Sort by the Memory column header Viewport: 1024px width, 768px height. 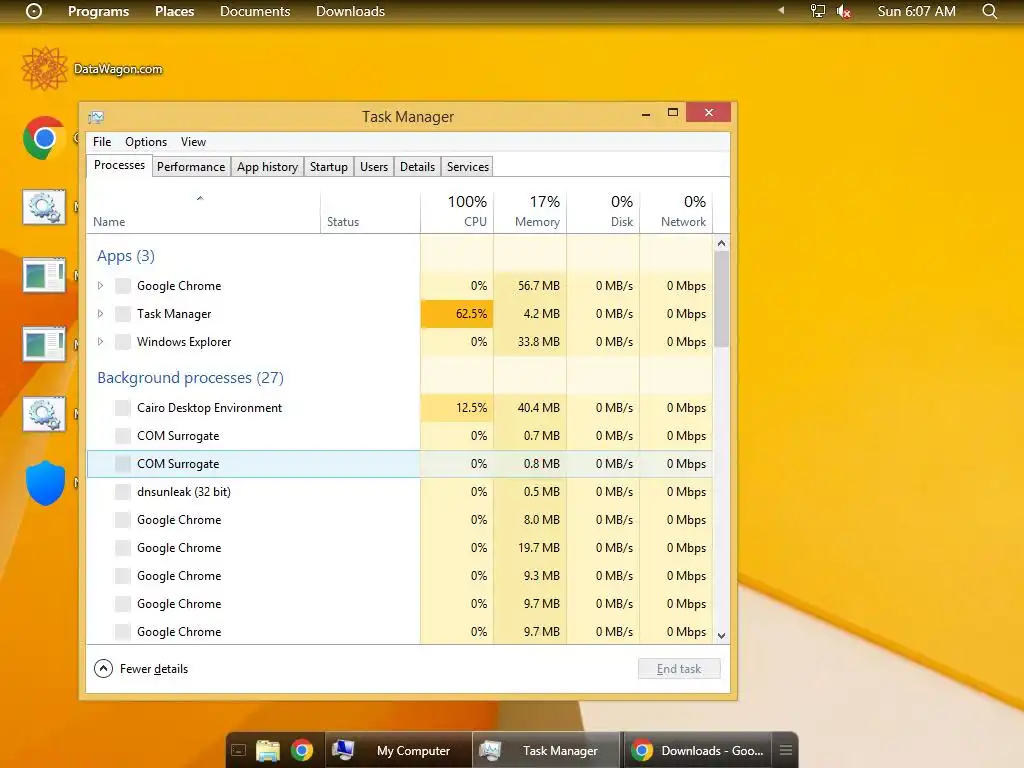point(530,211)
